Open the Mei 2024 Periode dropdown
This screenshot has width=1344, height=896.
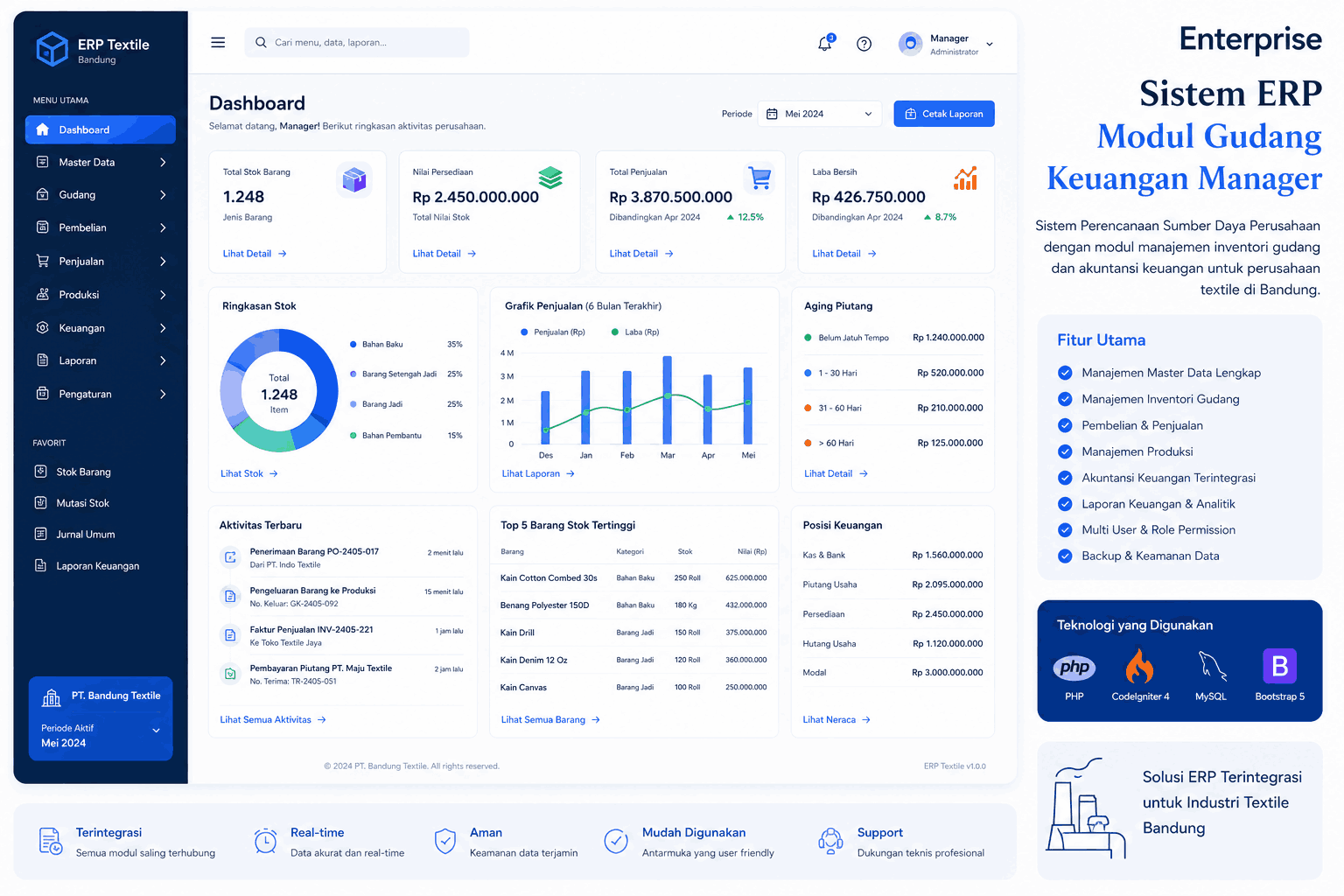click(x=819, y=114)
